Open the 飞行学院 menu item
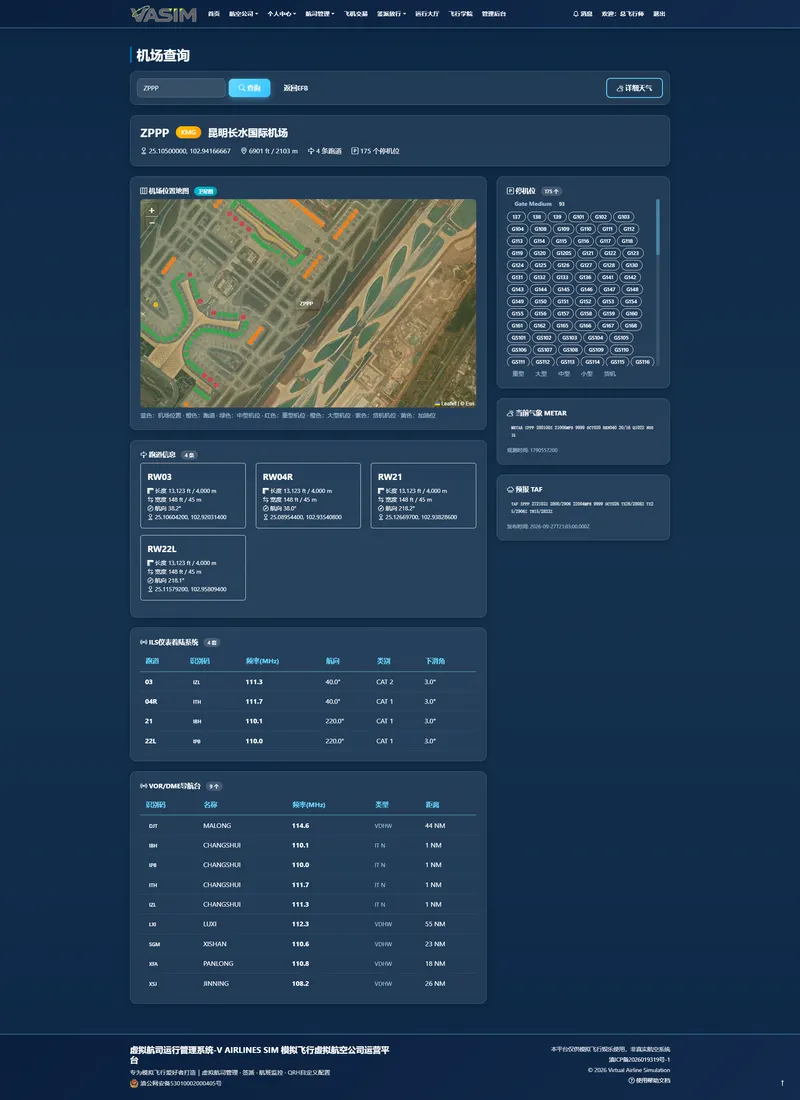800x1100 pixels. tap(461, 14)
